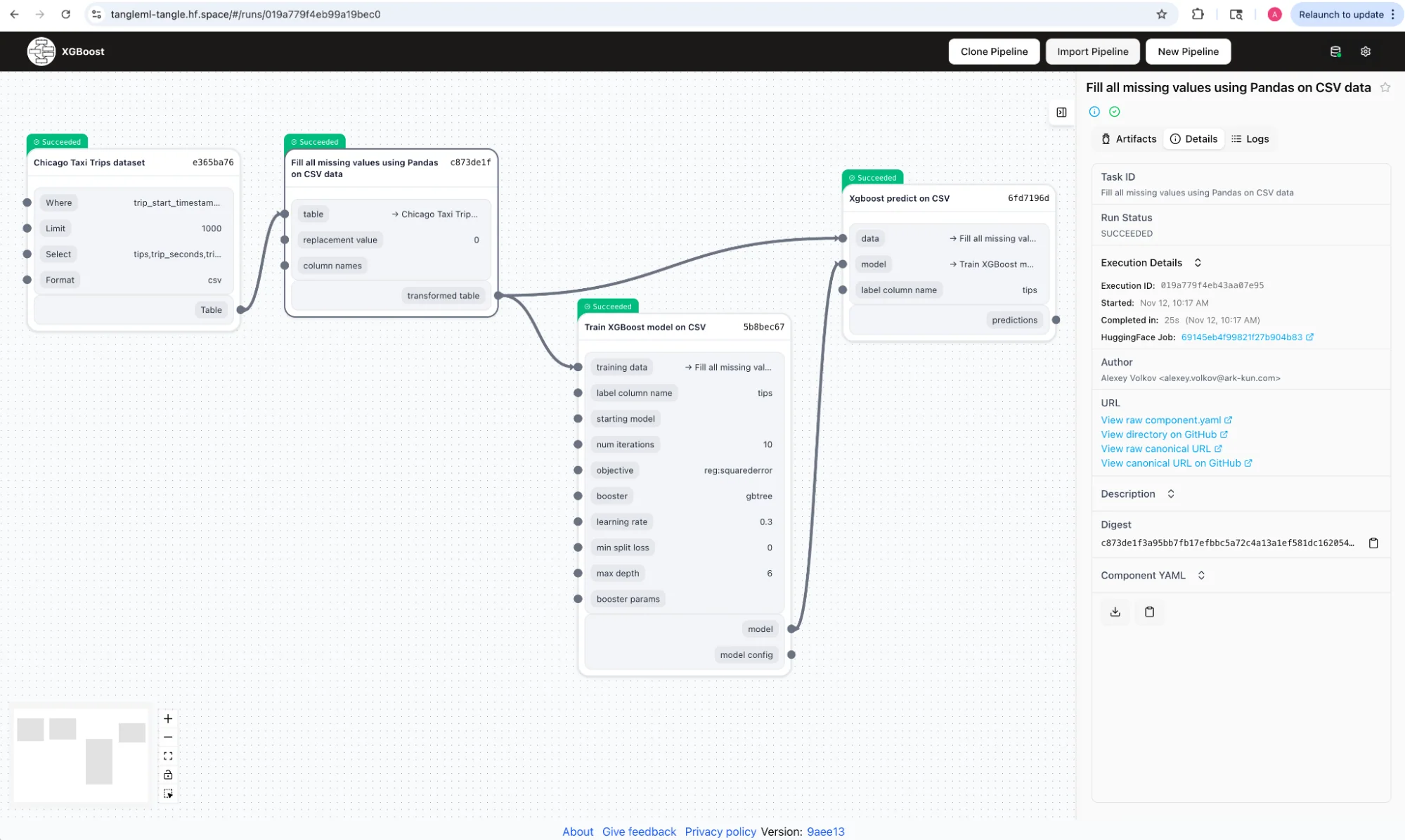Favorite the component with the star icon
This screenshot has height=840, width=1405.
click(1385, 87)
